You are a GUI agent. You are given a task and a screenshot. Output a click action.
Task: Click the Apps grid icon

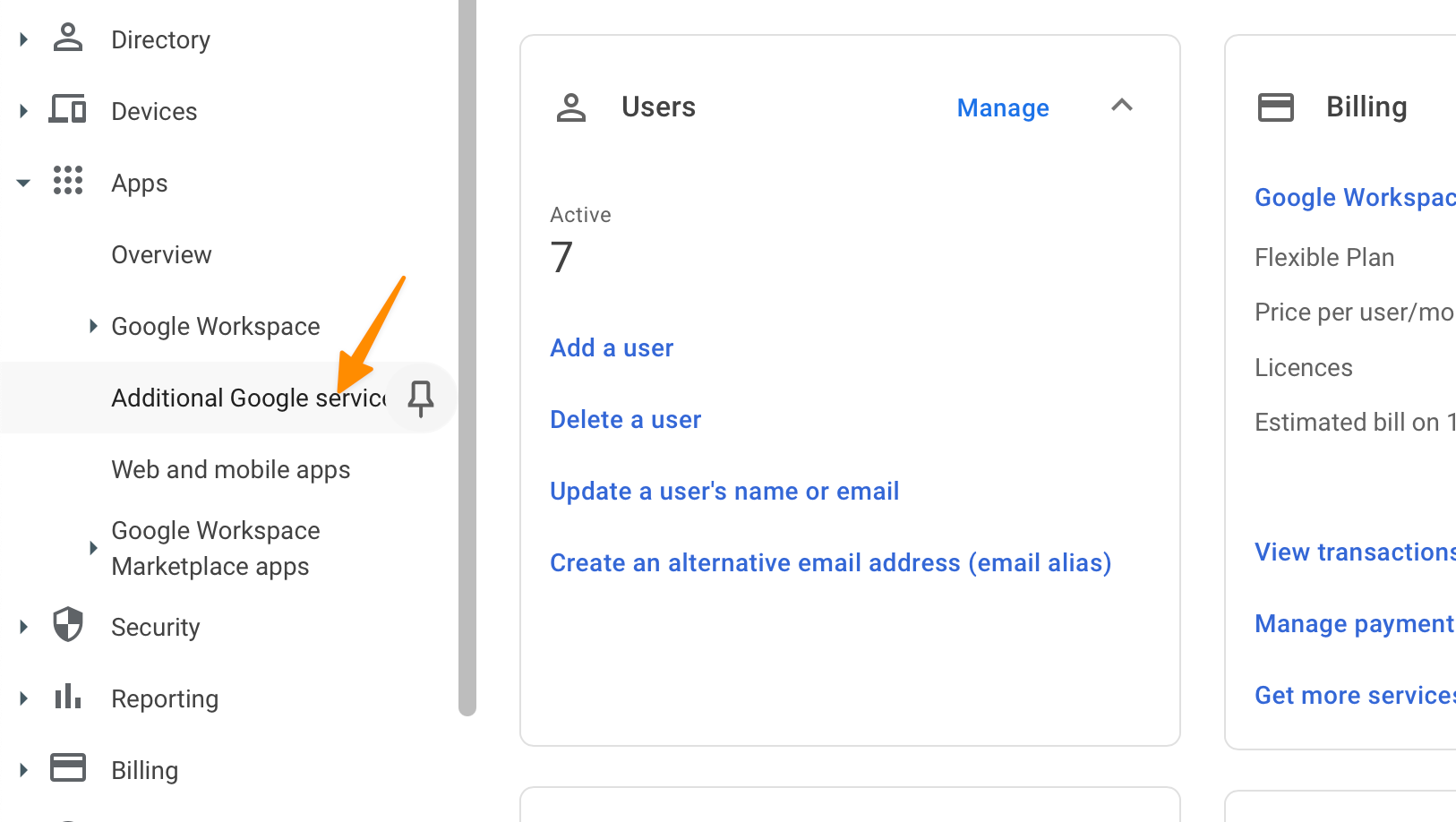(x=68, y=181)
